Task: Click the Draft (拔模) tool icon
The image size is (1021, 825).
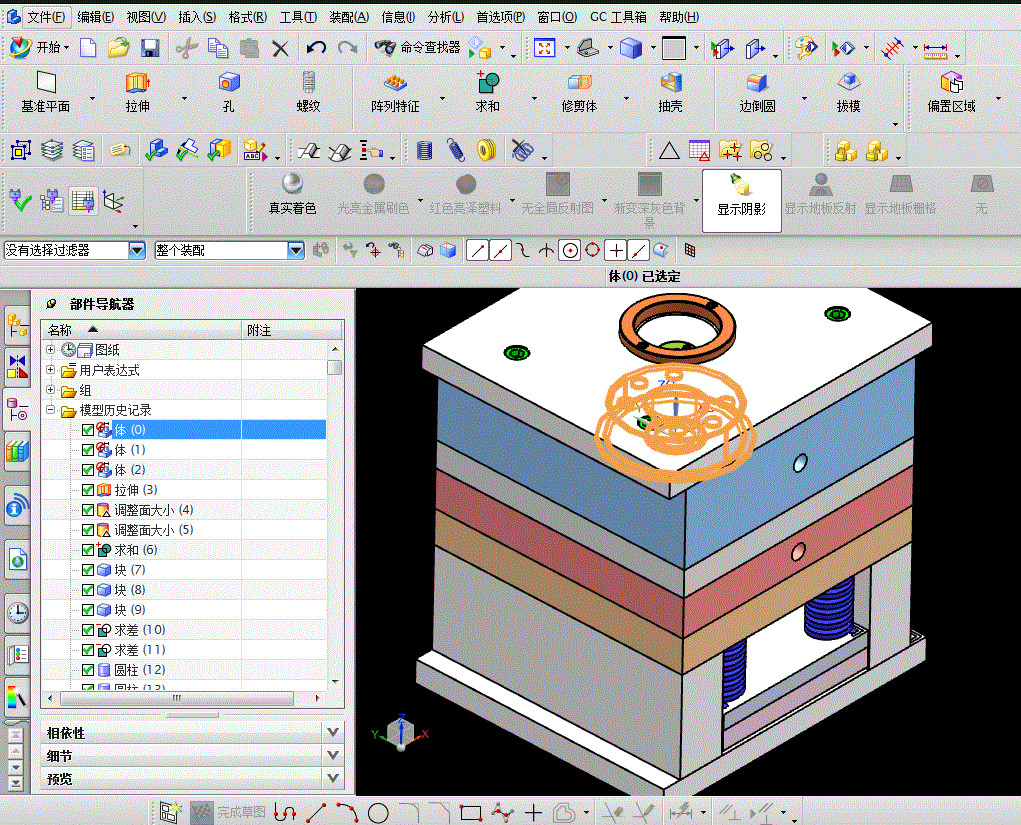Action: 848,83
